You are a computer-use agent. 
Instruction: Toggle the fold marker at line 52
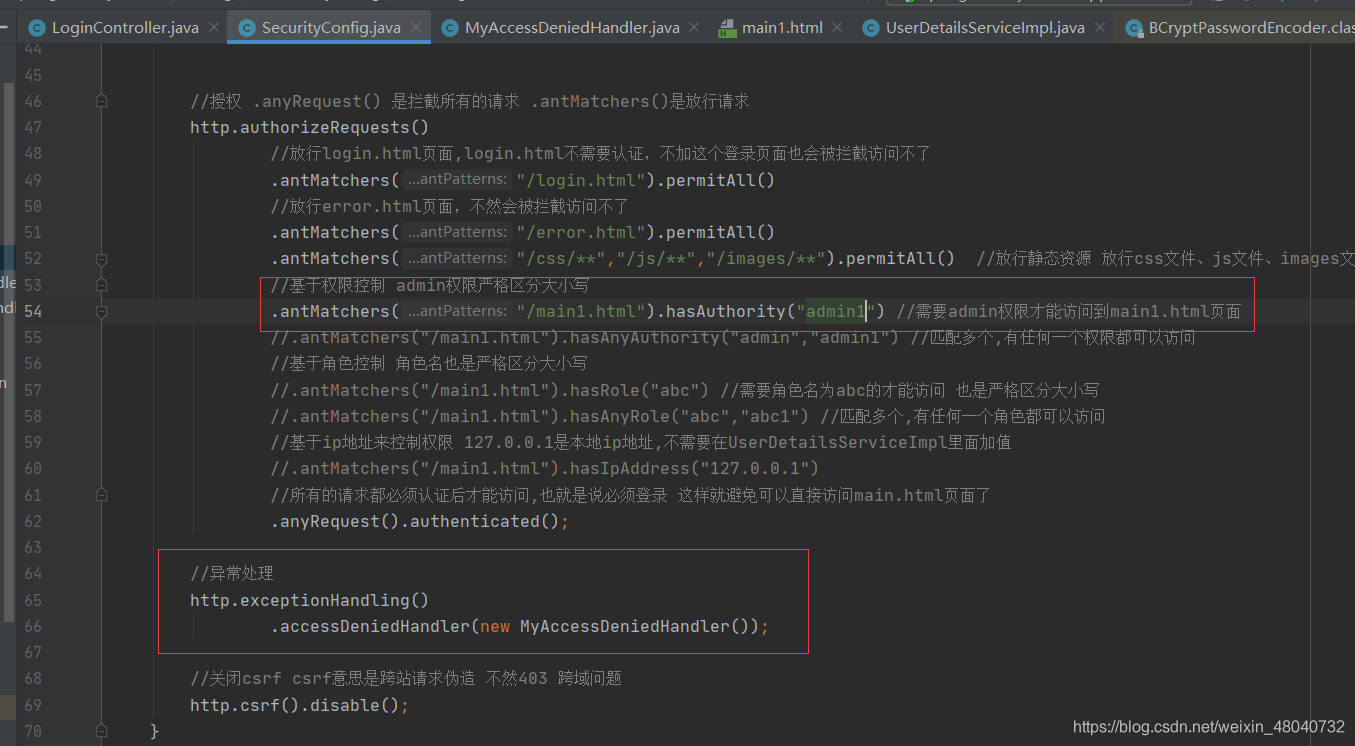pos(101,258)
